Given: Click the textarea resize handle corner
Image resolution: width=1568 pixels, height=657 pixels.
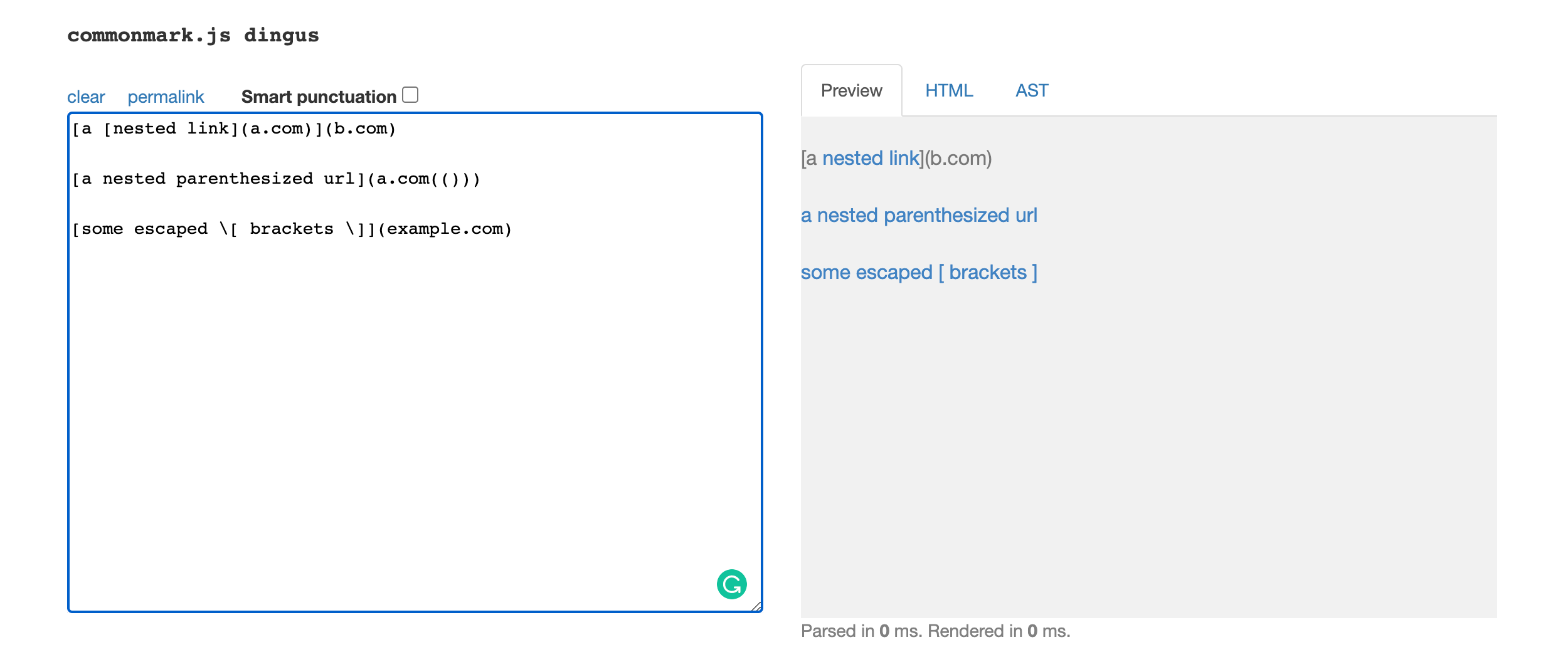Looking at the screenshot, I should (x=756, y=606).
